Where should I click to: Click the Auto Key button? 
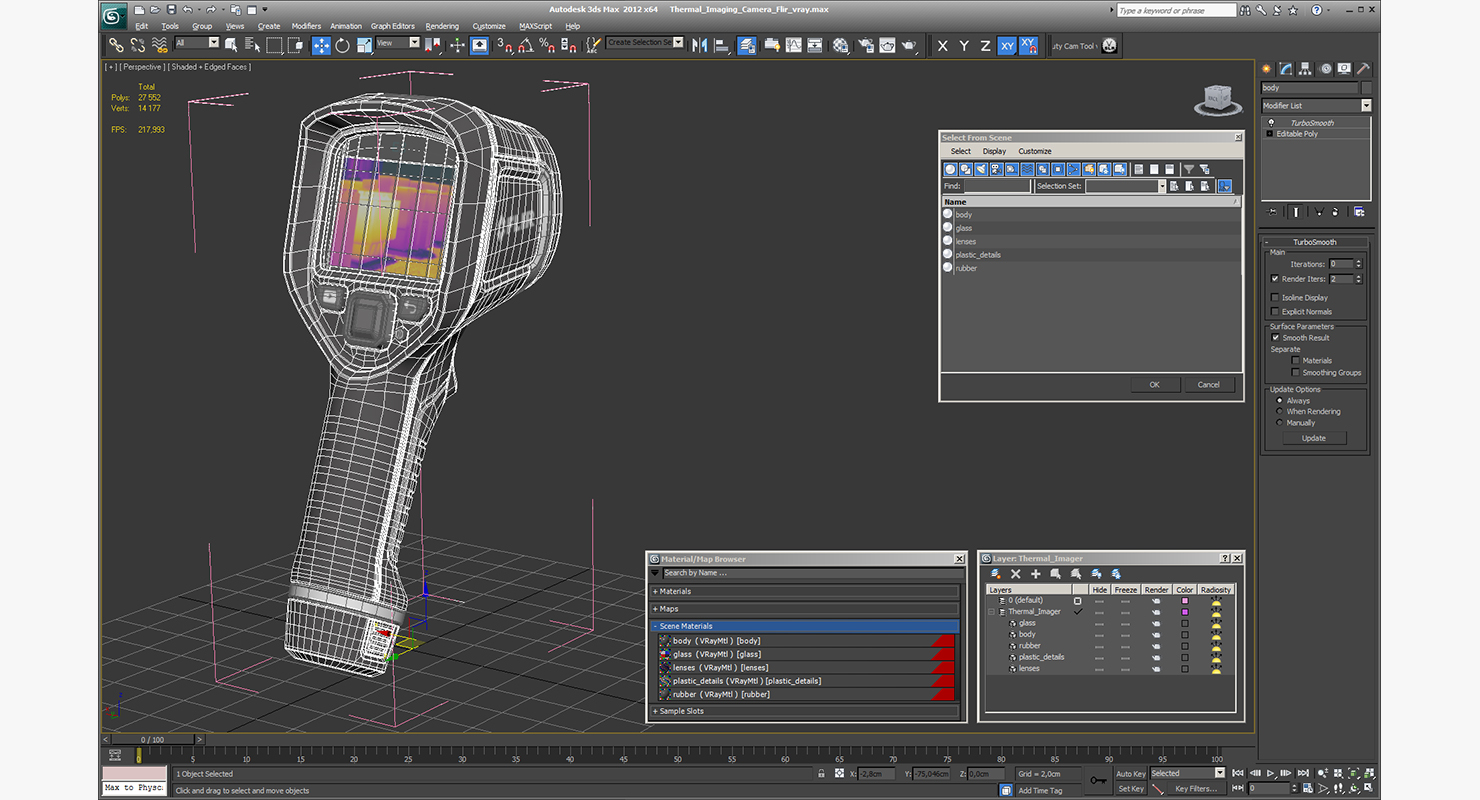pos(1130,773)
